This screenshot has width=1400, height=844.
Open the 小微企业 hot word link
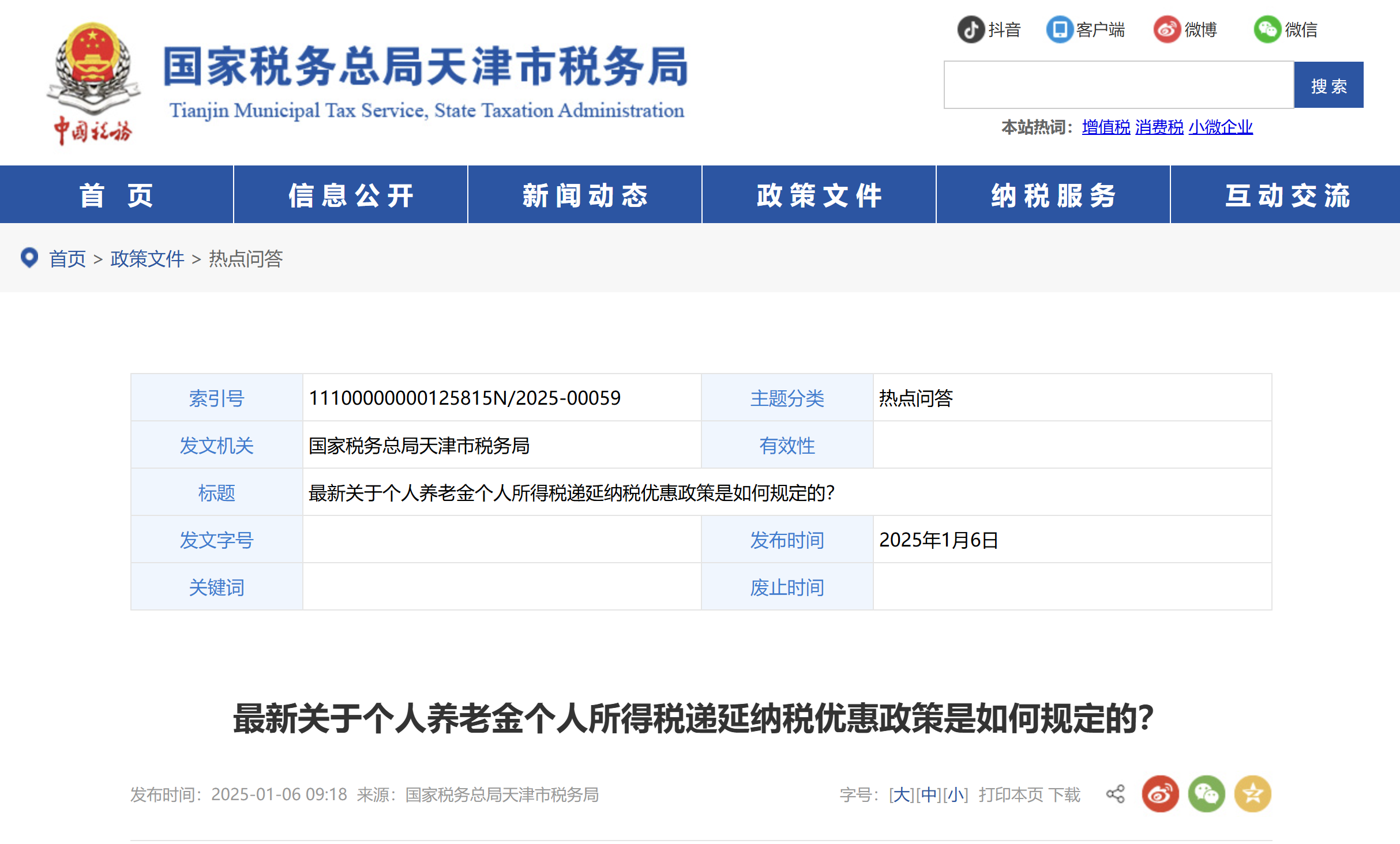tap(1220, 127)
